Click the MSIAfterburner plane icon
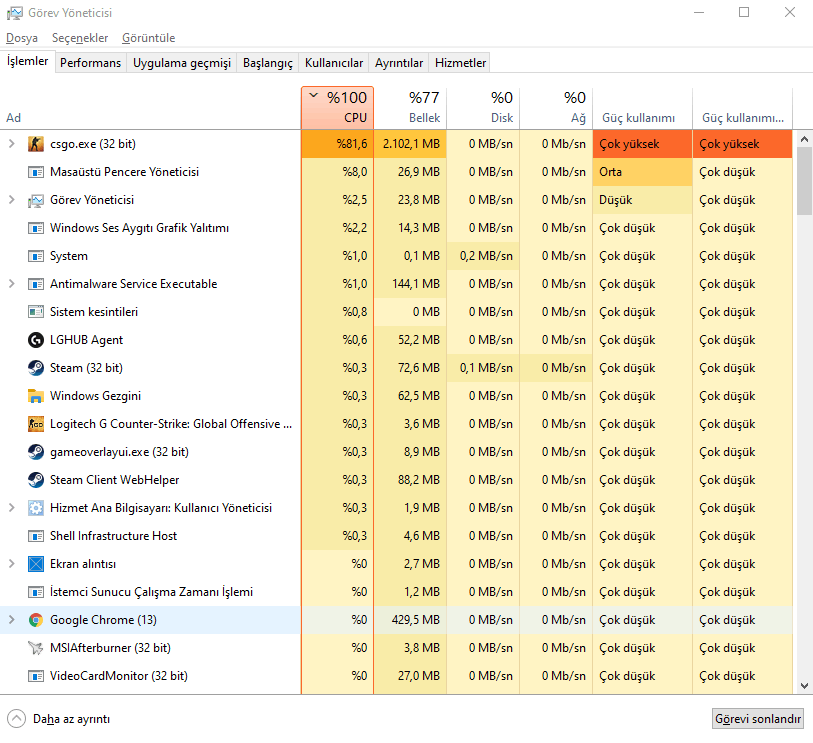813x743 pixels. pos(35,648)
